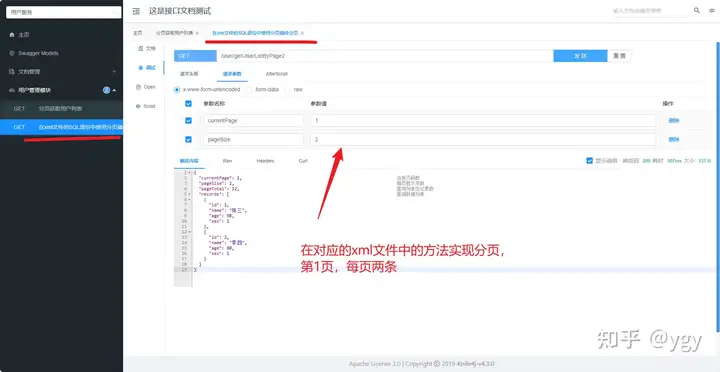Toggle the select-all checkbox in parameter header
Viewport: 720px width, 372px height.
point(188,104)
